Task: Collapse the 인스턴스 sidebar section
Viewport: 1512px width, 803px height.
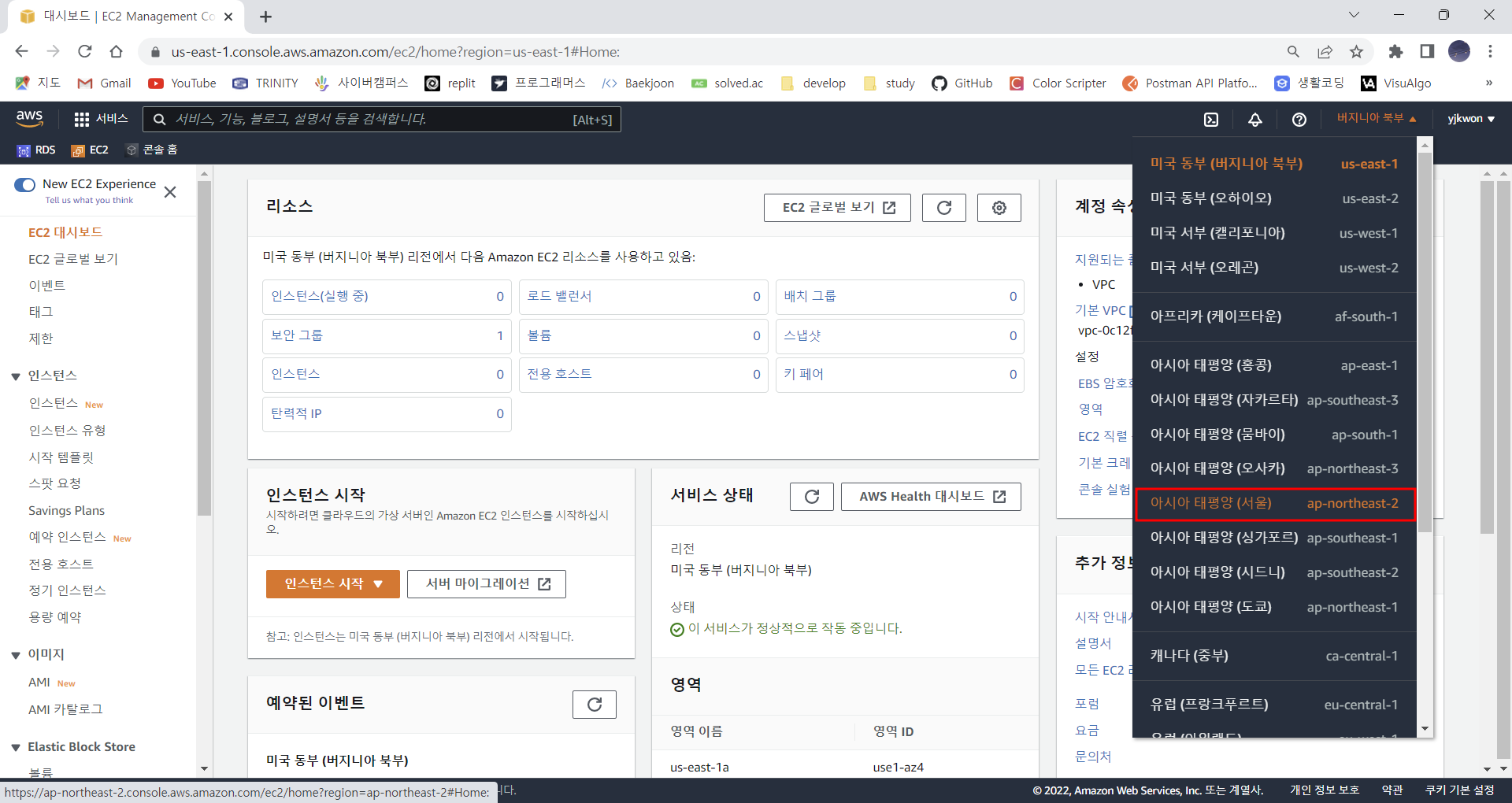Action: tap(16, 376)
